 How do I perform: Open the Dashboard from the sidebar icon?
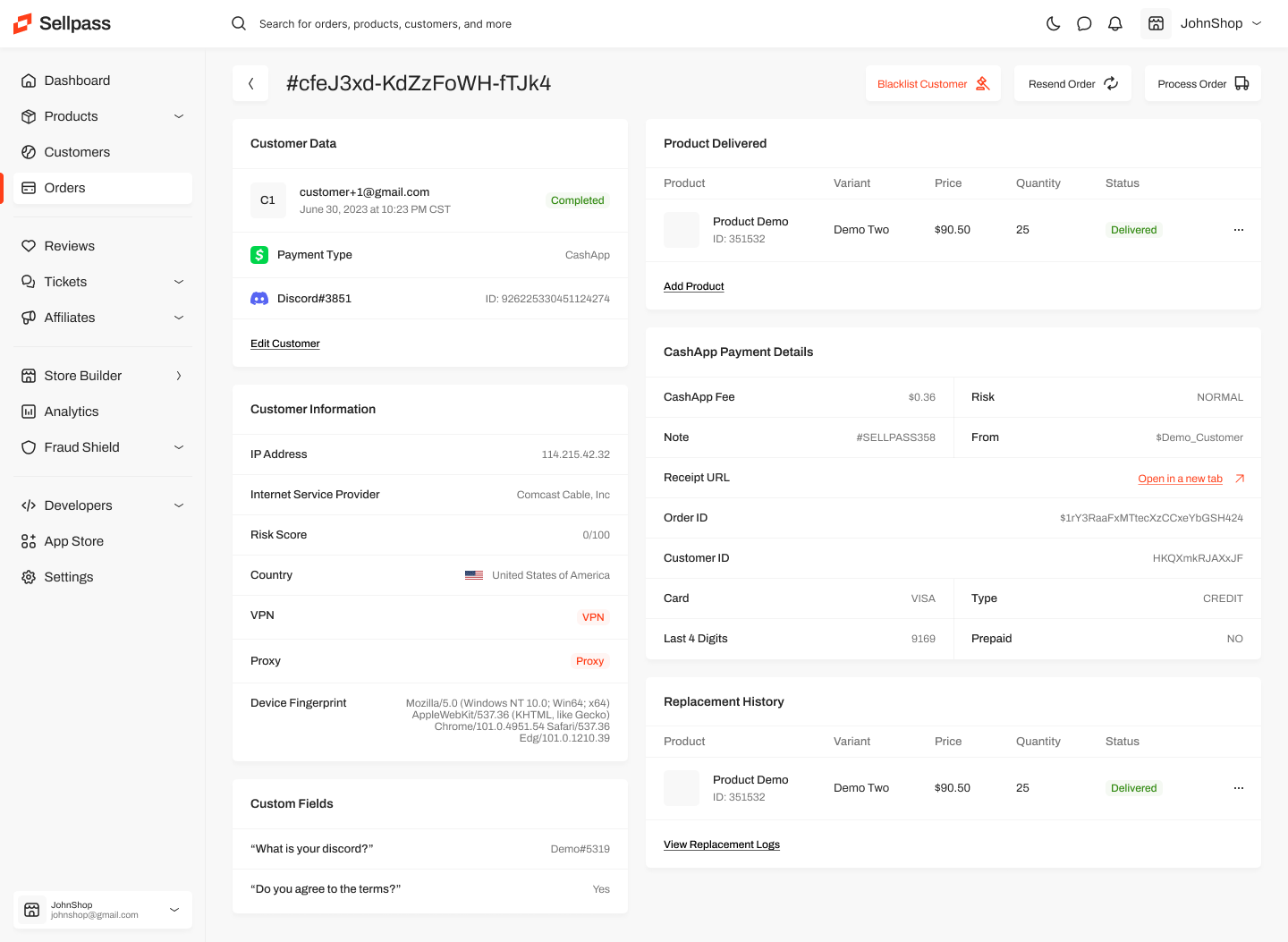pos(30,81)
